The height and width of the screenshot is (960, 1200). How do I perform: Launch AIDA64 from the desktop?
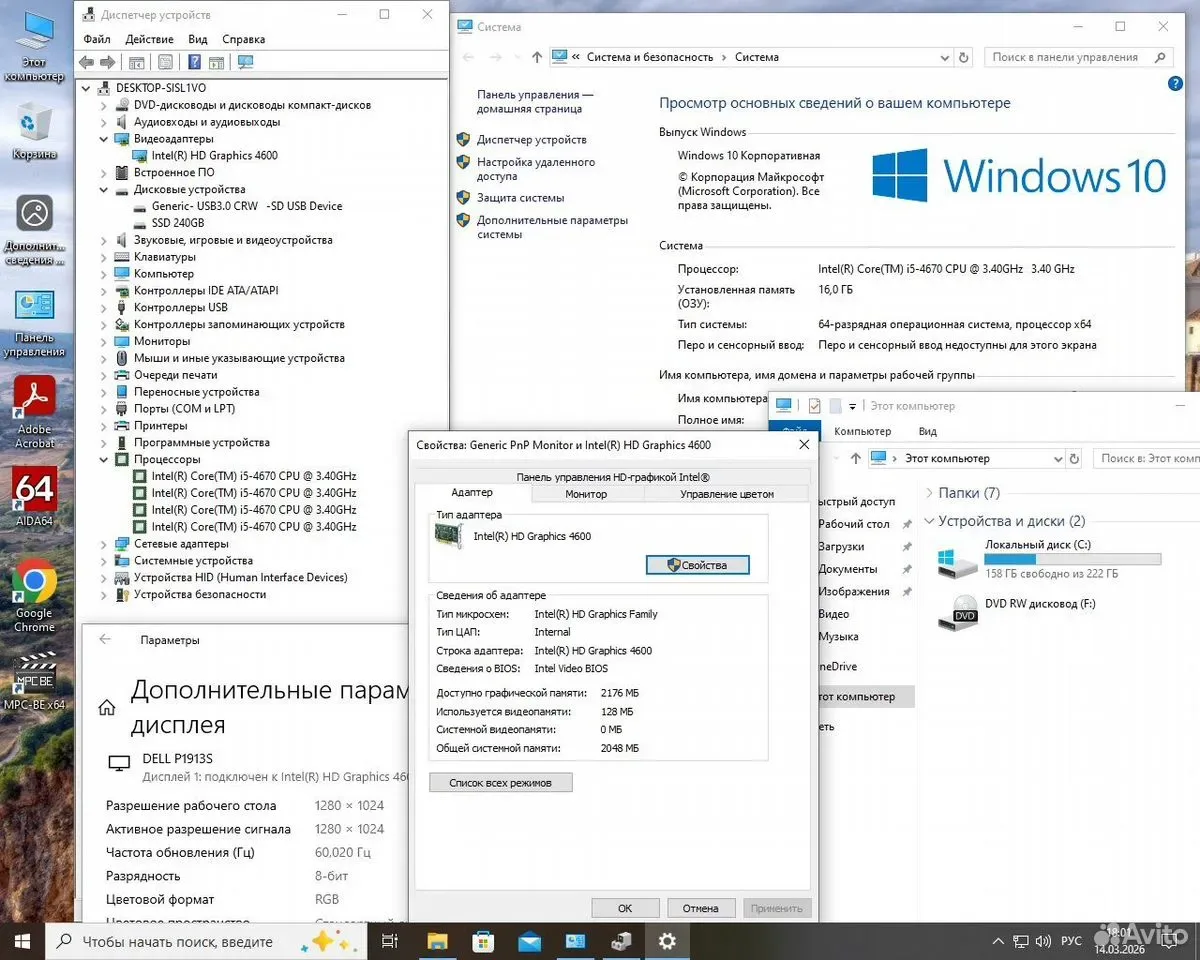34,497
